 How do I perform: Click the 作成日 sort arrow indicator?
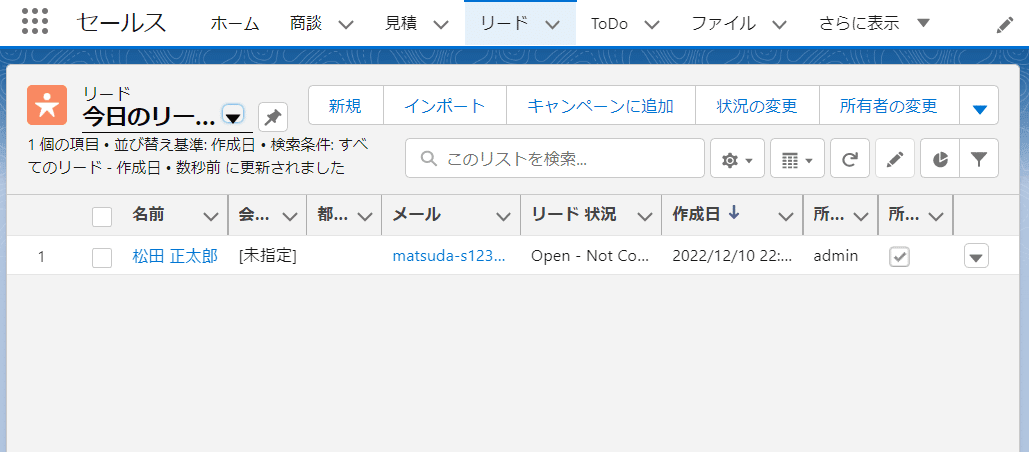point(734,213)
